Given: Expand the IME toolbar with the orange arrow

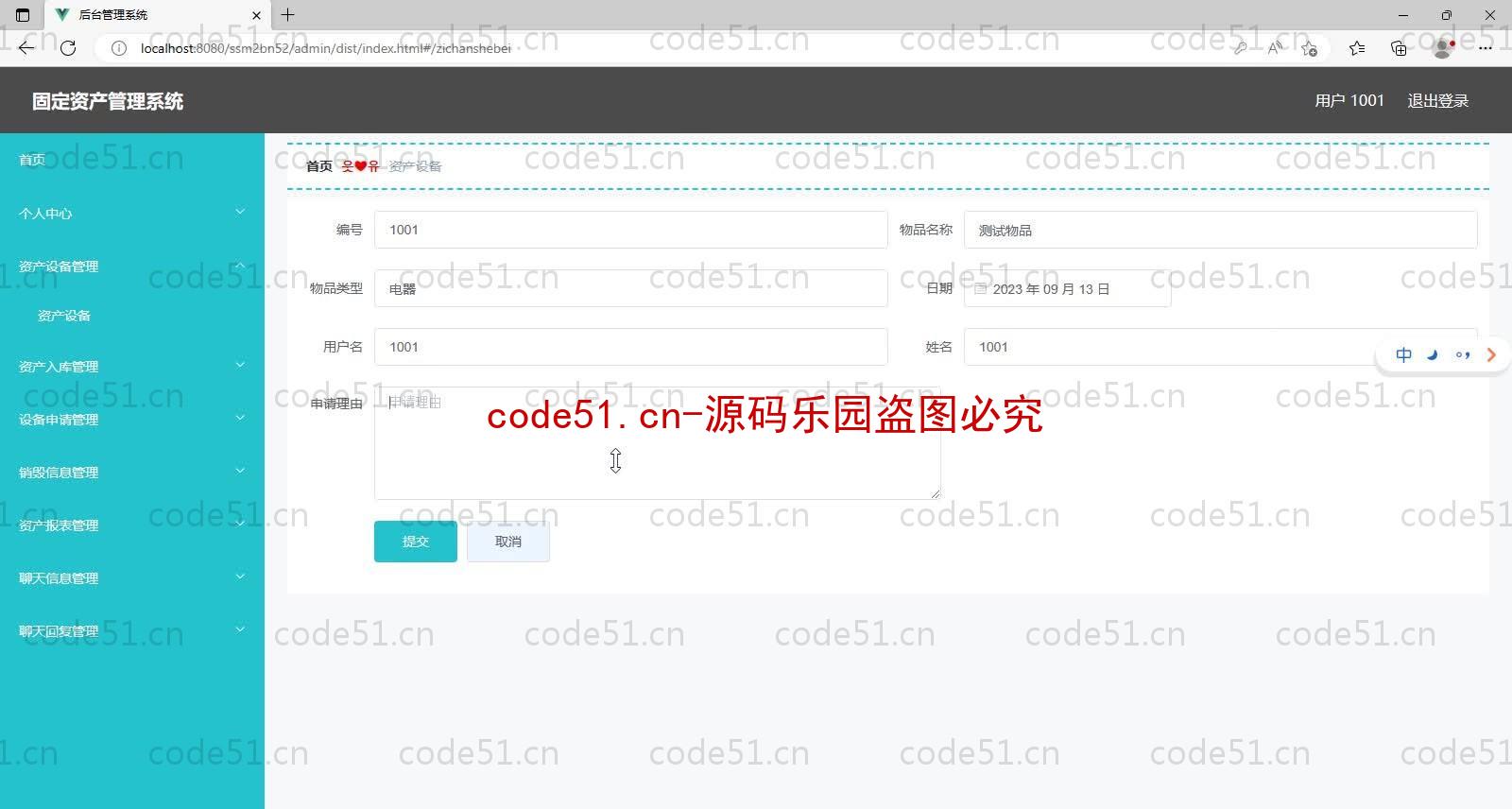Looking at the screenshot, I should click(1491, 355).
